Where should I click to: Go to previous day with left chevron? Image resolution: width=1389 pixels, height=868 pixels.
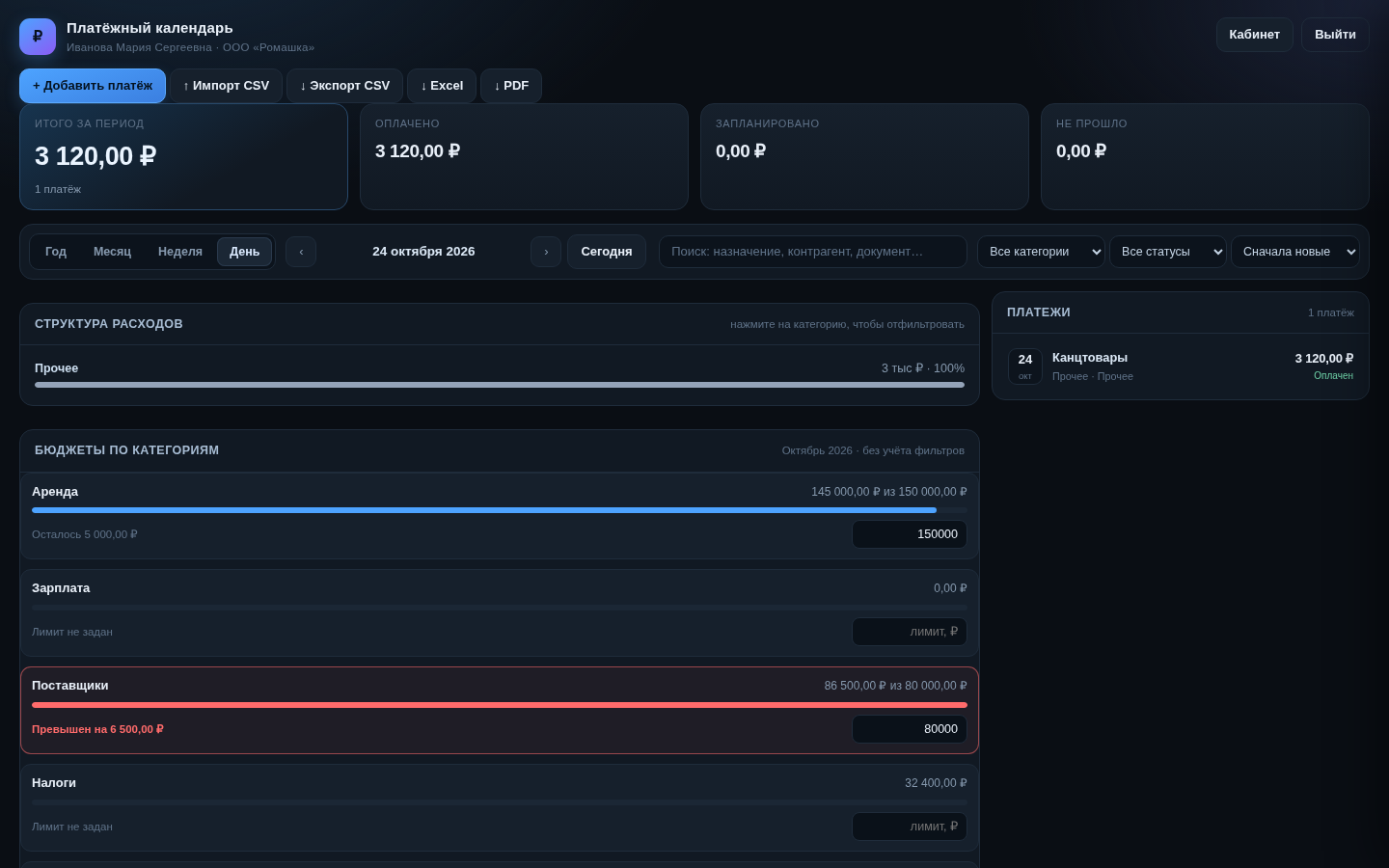301,252
